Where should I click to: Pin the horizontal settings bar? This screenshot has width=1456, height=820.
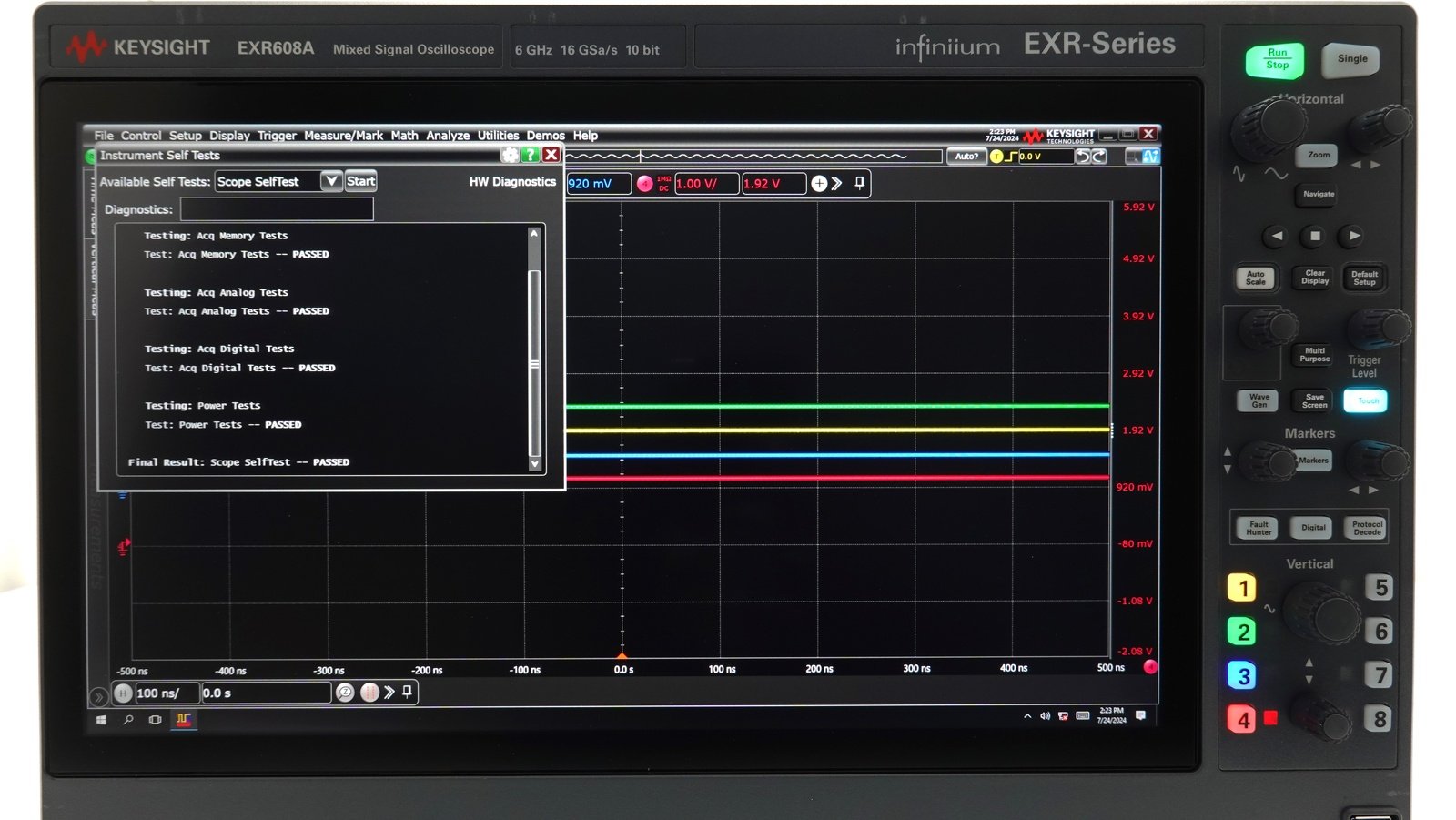[x=408, y=692]
